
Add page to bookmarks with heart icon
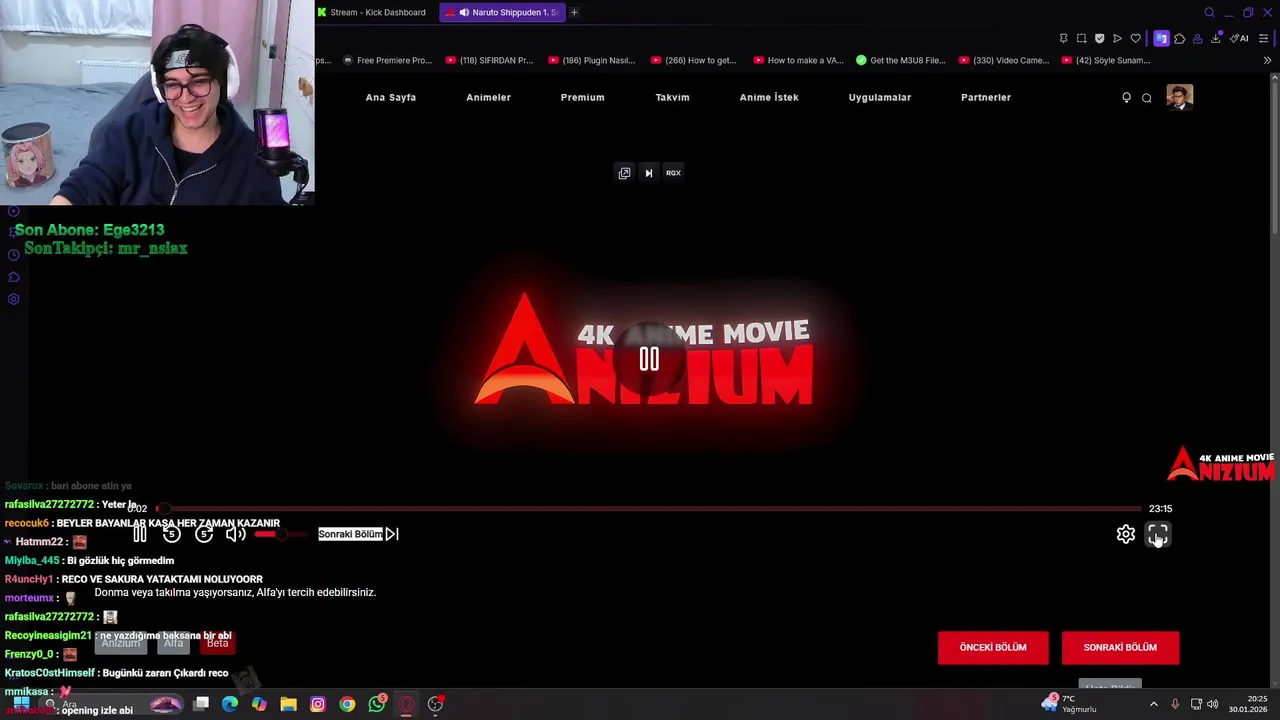1135,38
